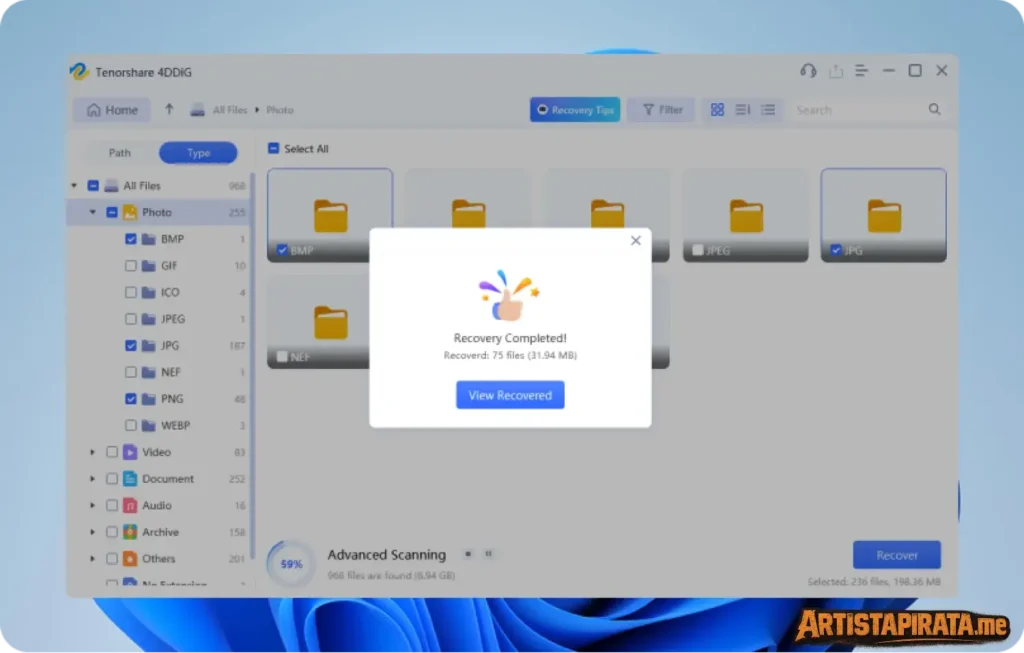Click the View Recovered button
The width and height of the screenshot is (1024, 653).
click(x=510, y=395)
